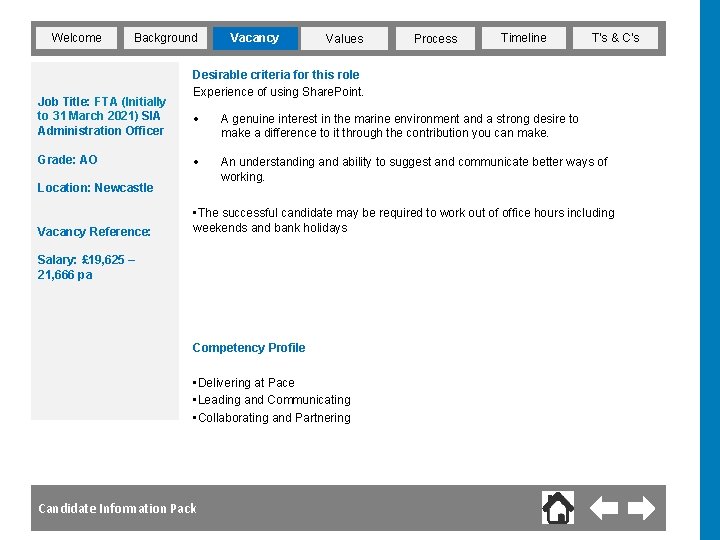Click the Salary details in sidebar

pyautogui.click(x=86, y=267)
